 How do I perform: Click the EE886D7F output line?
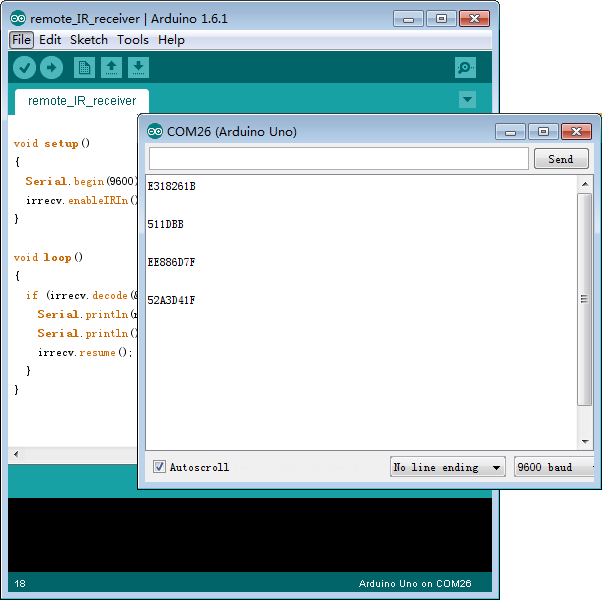tap(172, 262)
